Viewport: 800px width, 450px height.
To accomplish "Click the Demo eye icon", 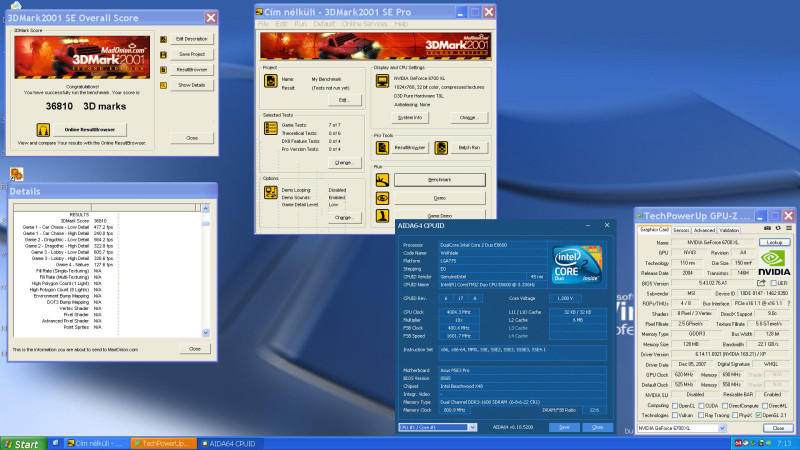I will [382, 198].
